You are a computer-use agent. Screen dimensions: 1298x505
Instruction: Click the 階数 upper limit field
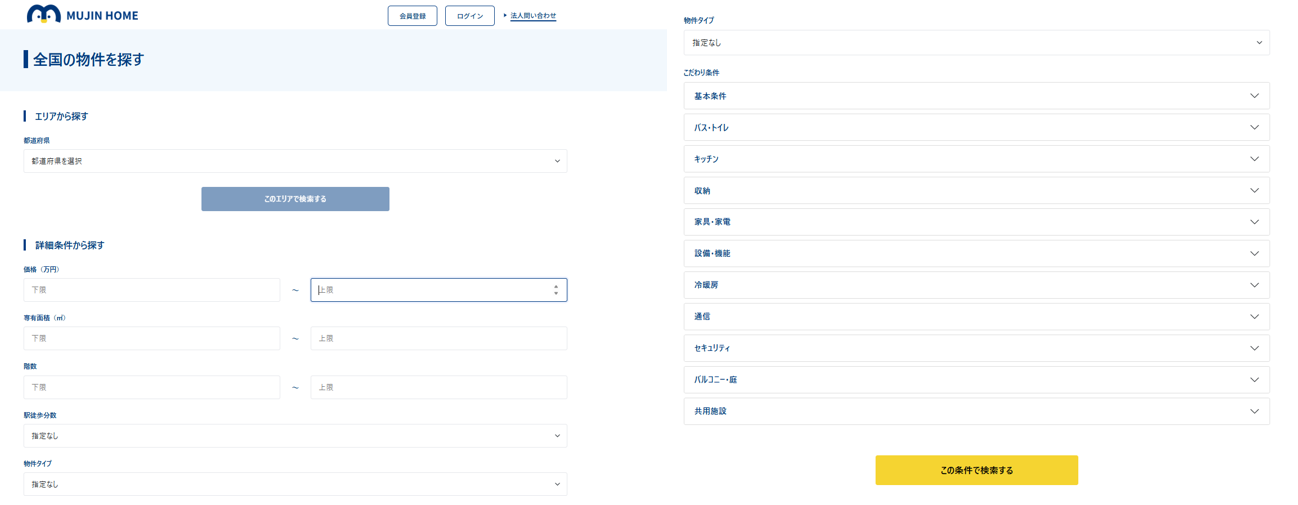[438, 387]
